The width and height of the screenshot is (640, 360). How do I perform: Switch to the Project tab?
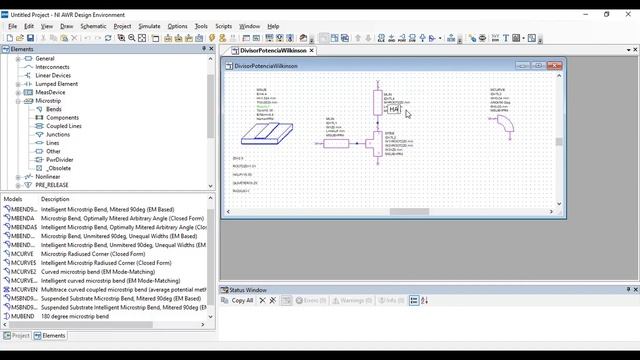pyautogui.click(x=17, y=336)
